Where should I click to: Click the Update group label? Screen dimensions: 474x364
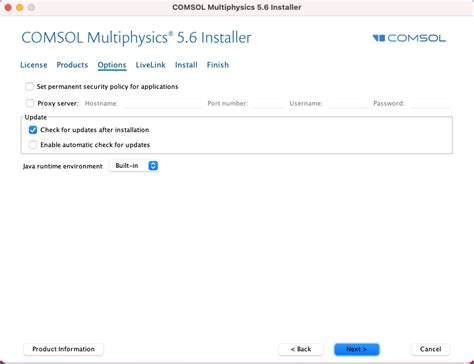(36, 117)
